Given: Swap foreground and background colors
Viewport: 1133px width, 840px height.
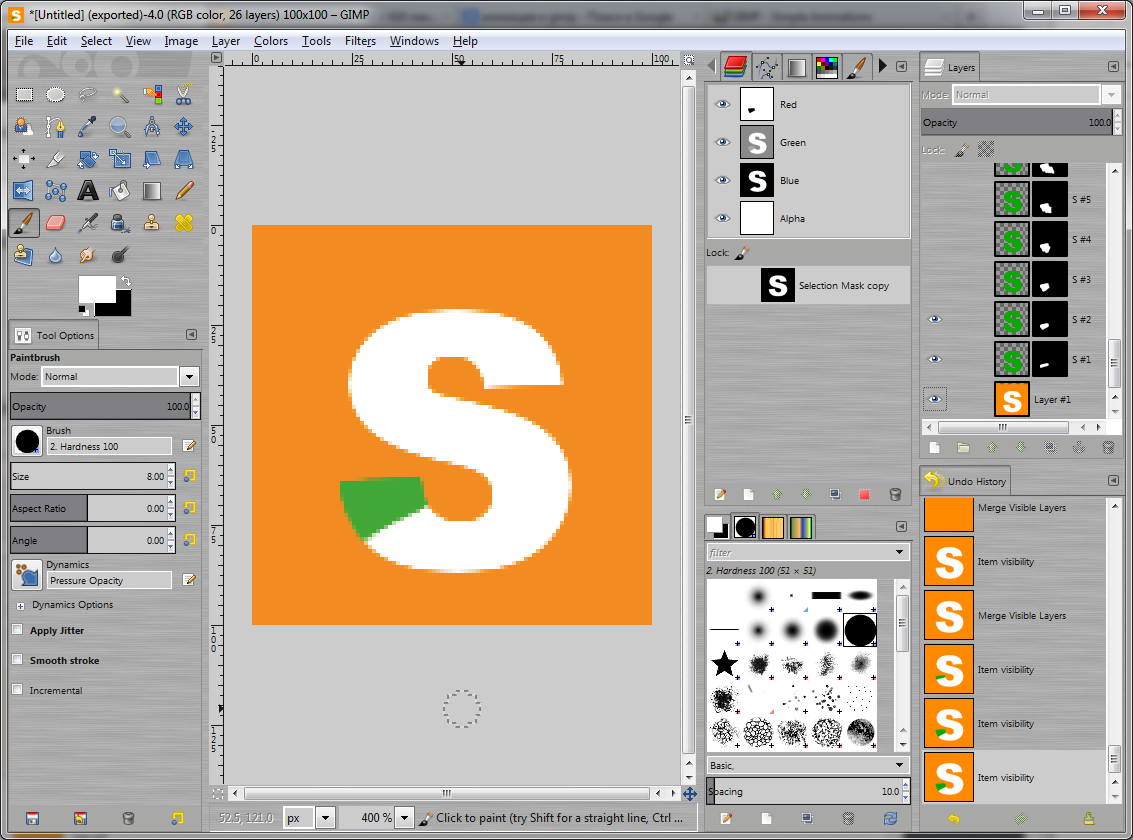Looking at the screenshot, I should [x=126, y=281].
